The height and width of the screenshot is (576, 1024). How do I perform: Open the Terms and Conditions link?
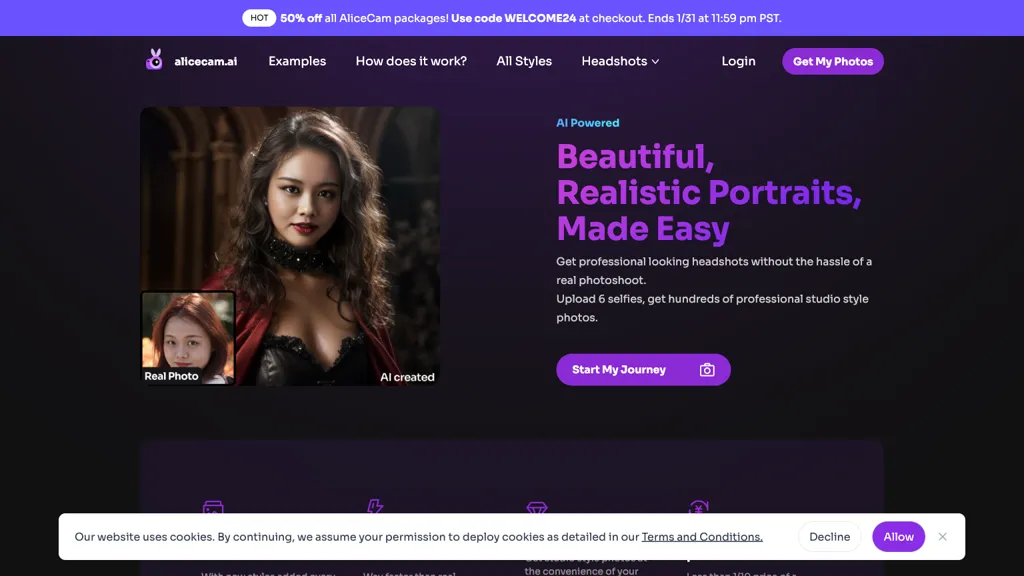click(x=701, y=536)
